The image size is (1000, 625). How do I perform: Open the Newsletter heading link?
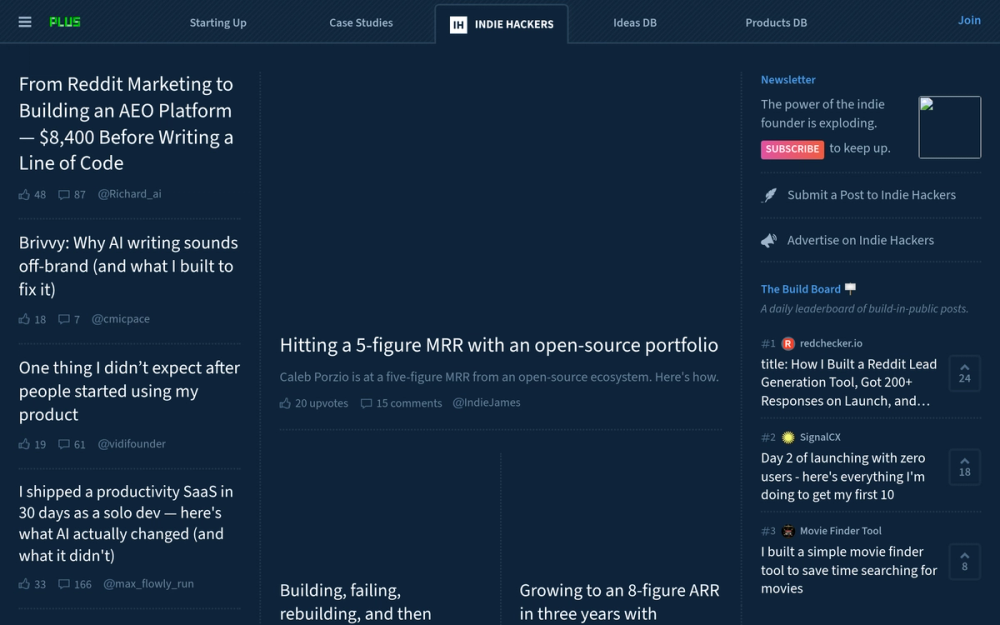click(788, 80)
